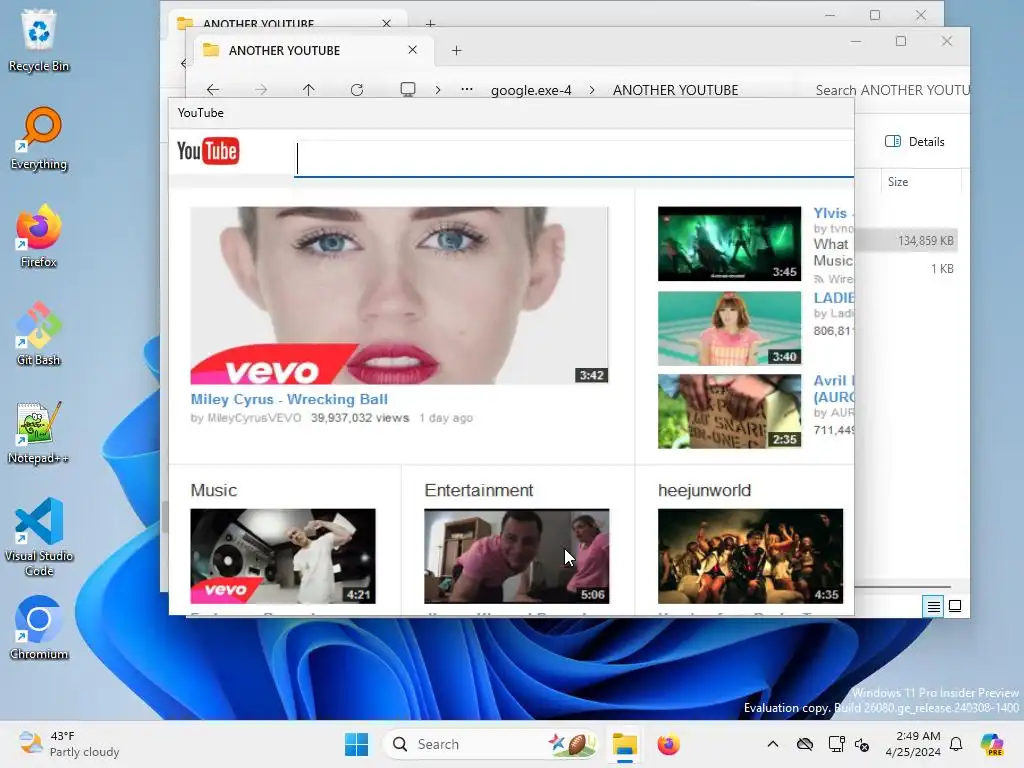This screenshot has height=768, width=1024.
Task: Launch Firefox from the desktop shortcut
Action: click(x=39, y=236)
